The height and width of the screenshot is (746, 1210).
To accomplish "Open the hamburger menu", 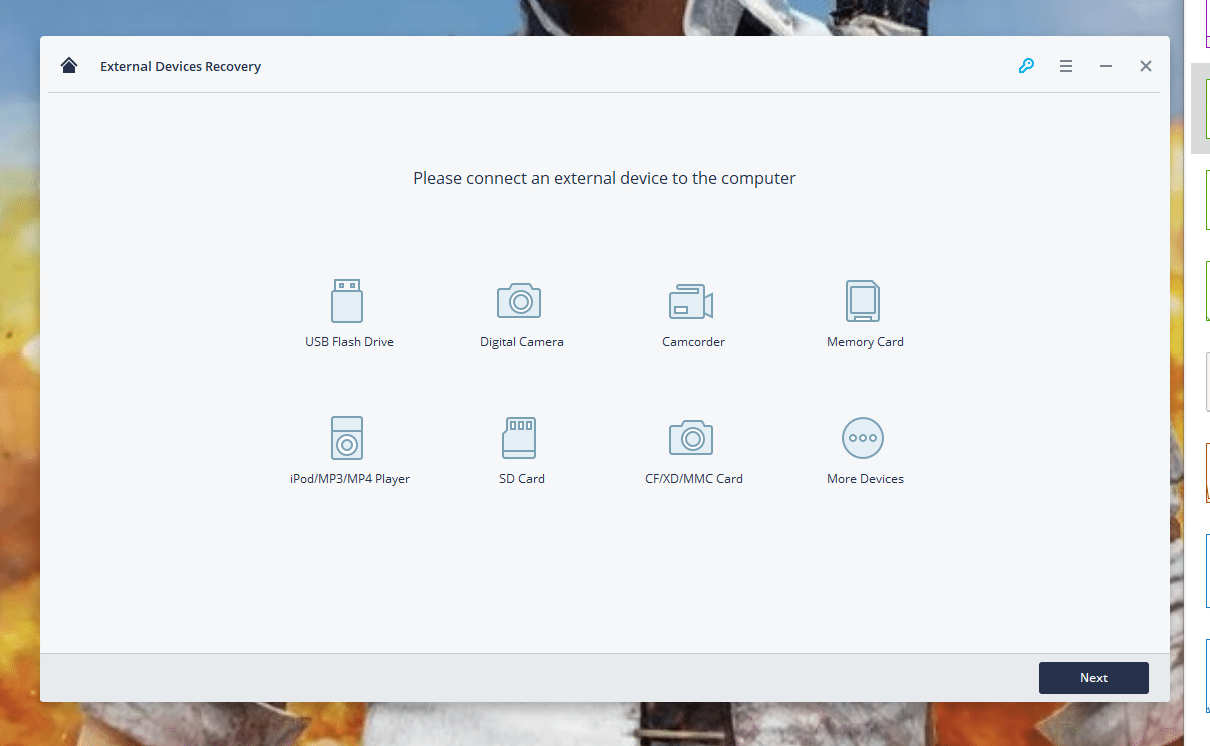I will (1066, 66).
